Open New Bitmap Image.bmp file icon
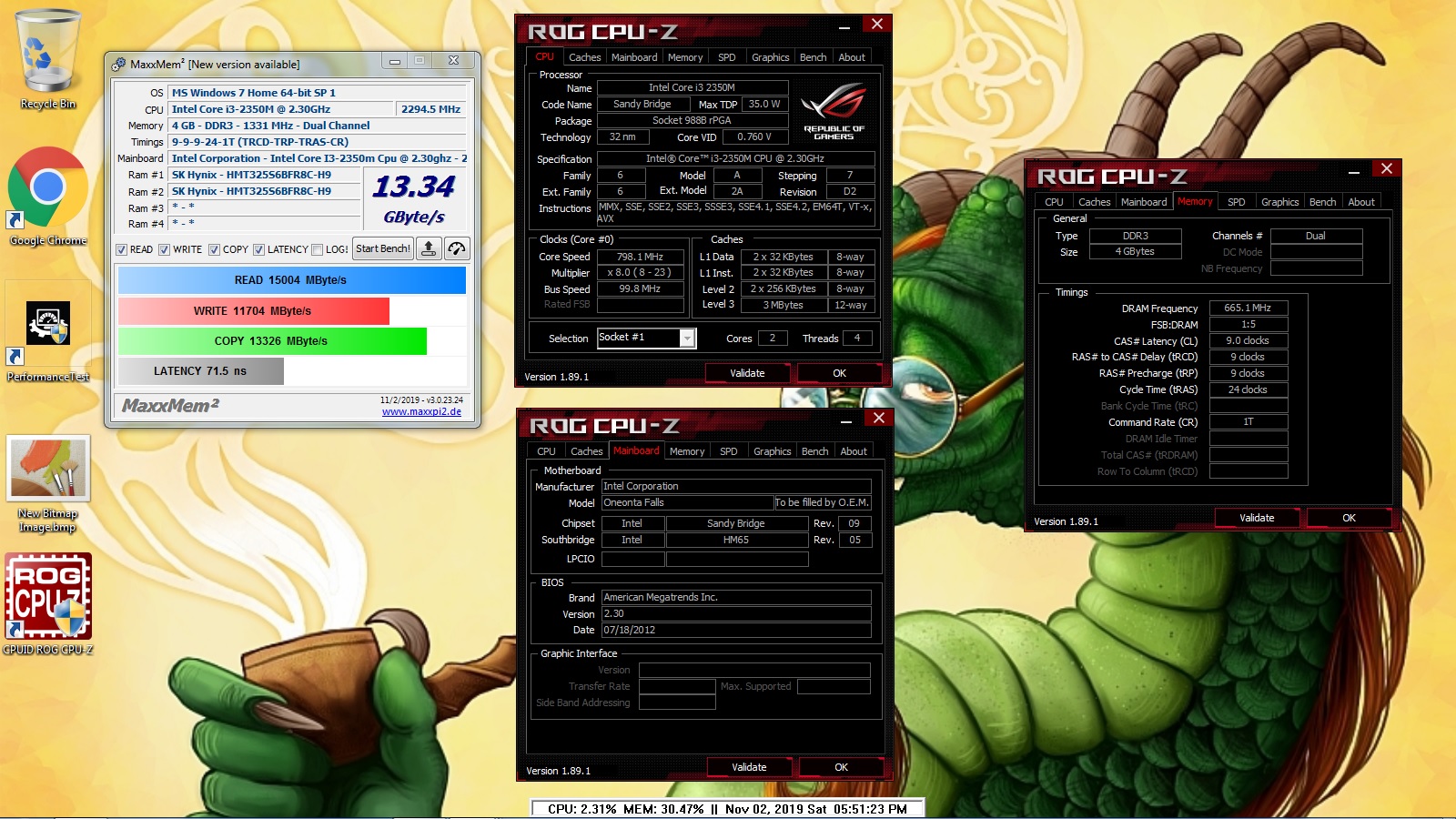Image resolution: width=1456 pixels, height=819 pixels. [48, 484]
